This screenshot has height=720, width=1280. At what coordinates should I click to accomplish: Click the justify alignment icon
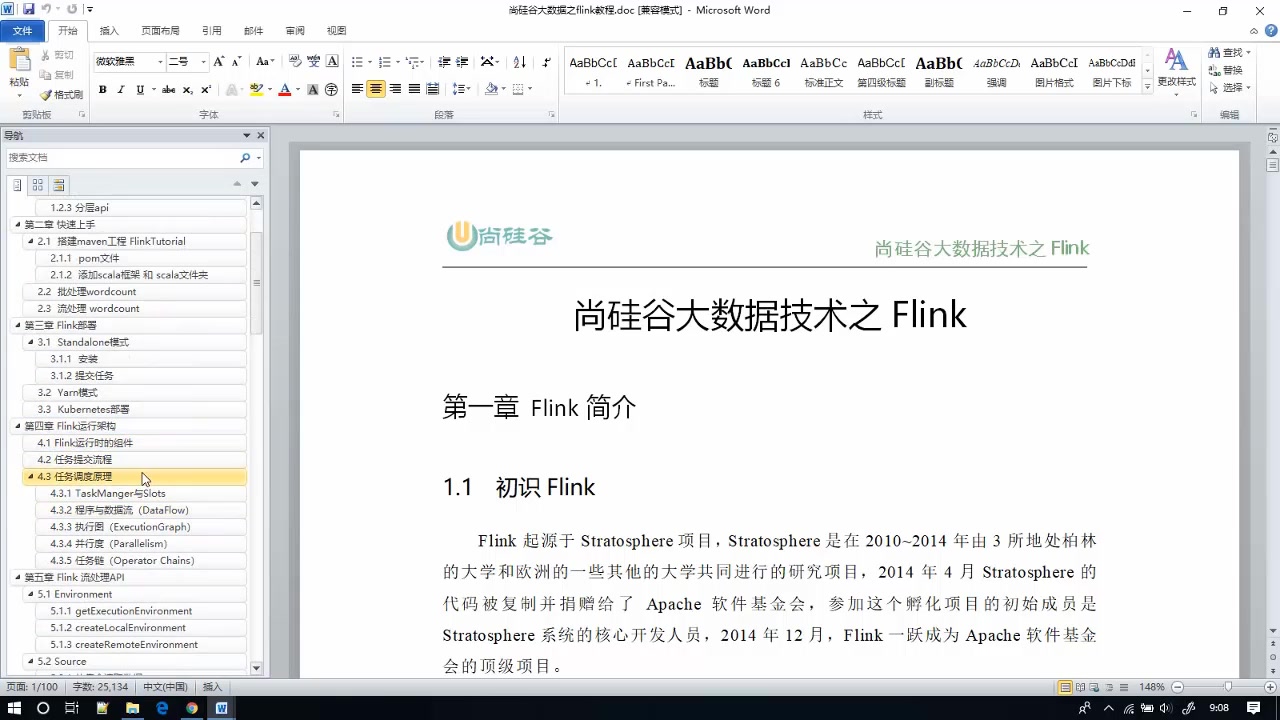[414, 89]
